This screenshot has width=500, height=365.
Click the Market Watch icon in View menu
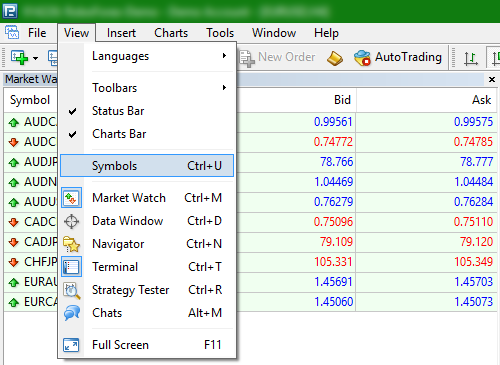coord(71,198)
